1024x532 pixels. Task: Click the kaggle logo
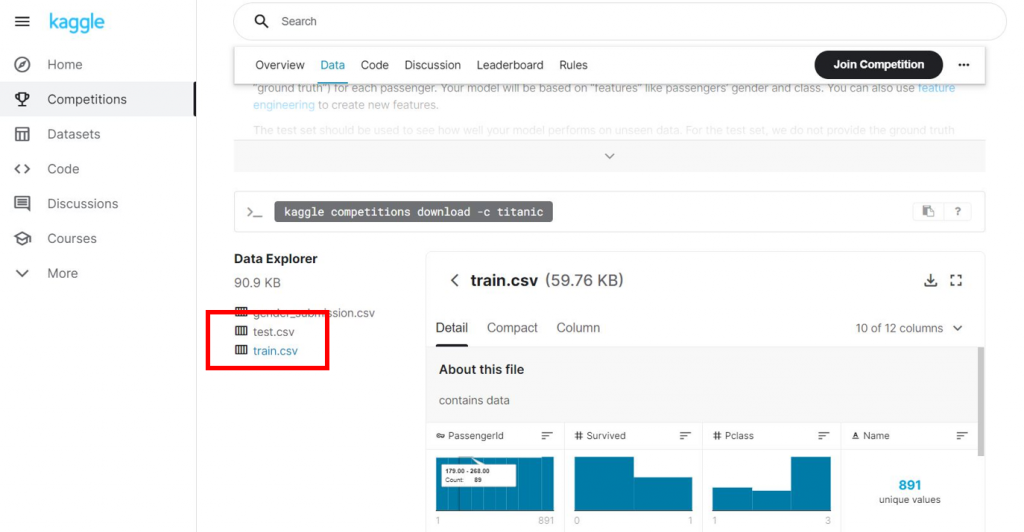point(76,22)
